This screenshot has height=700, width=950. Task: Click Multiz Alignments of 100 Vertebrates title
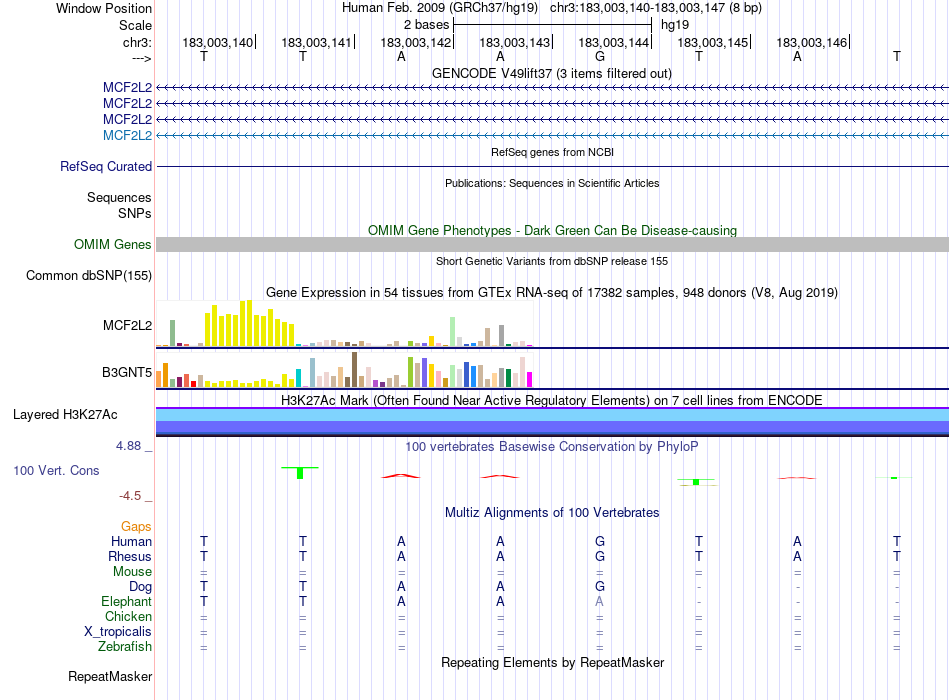click(551, 513)
